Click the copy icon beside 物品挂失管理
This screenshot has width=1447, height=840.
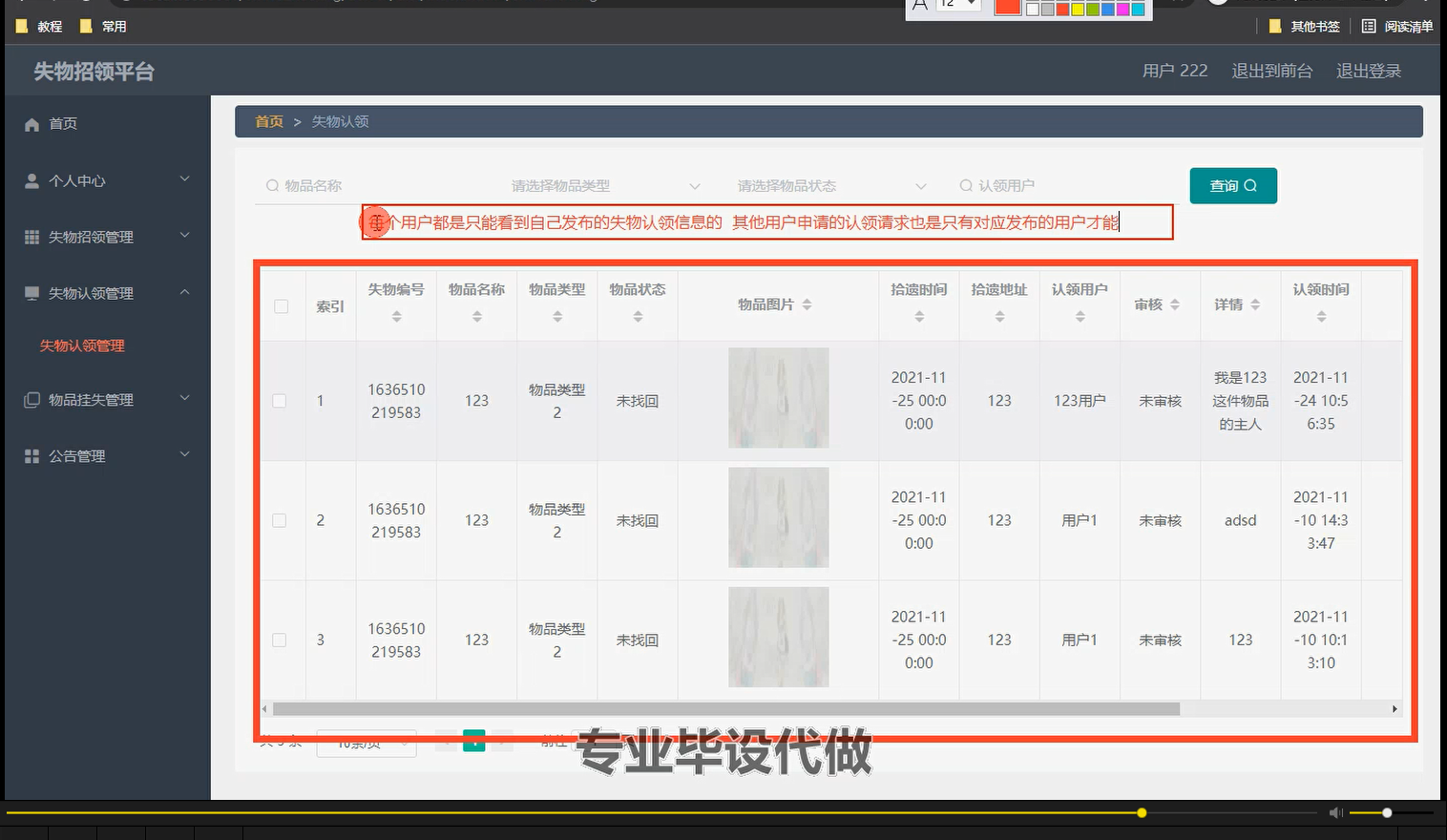[x=31, y=400]
